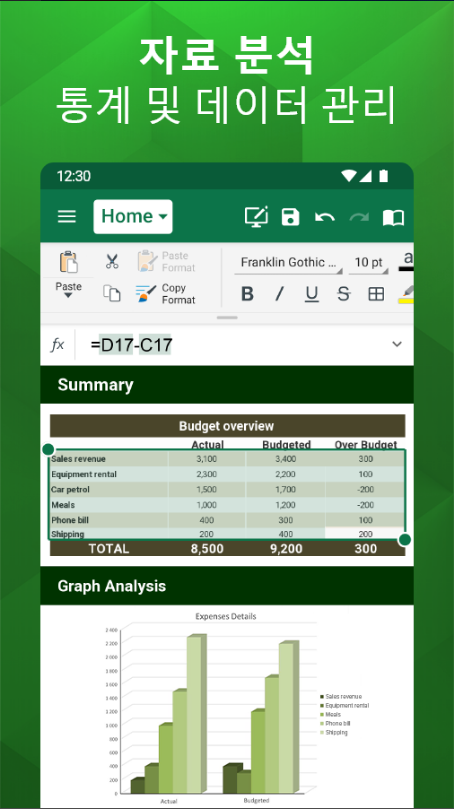
Task: Select the Budgeted column header
Action: [286, 444]
